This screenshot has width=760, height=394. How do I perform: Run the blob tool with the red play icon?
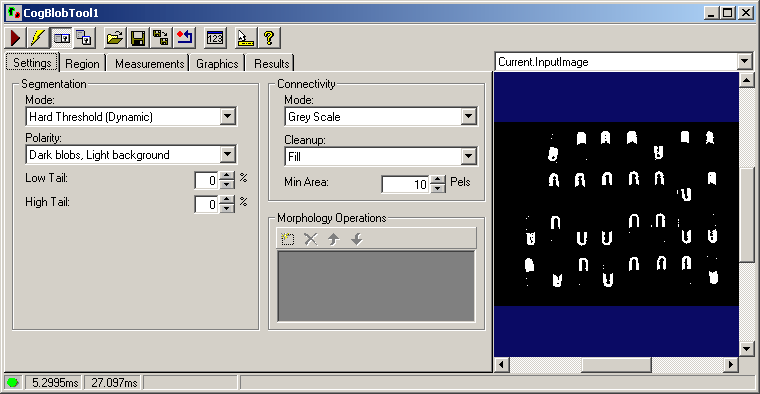tap(16, 38)
